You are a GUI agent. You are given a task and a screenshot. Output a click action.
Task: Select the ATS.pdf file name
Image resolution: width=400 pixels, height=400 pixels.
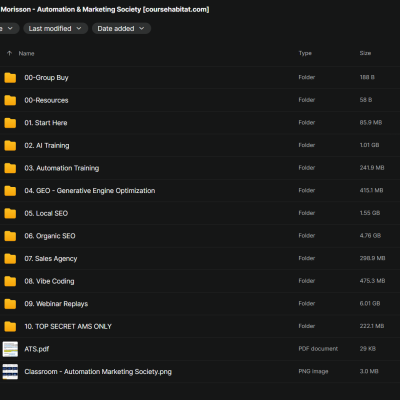click(x=37, y=349)
